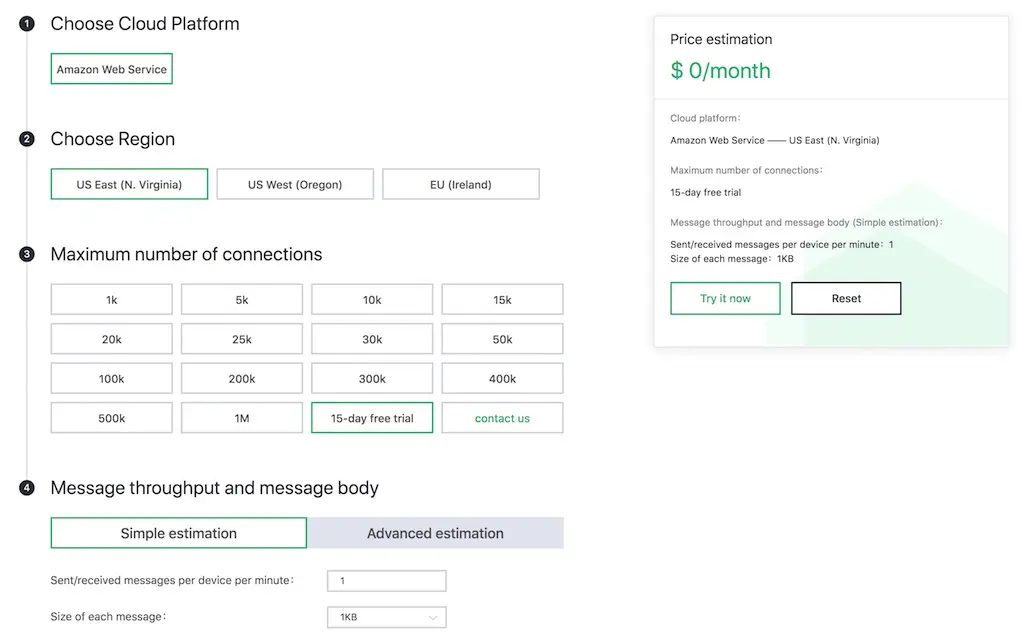Choose the US West (Oregon) region
Viewport: 1024px width, 641px height.
click(x=295, y=184)
